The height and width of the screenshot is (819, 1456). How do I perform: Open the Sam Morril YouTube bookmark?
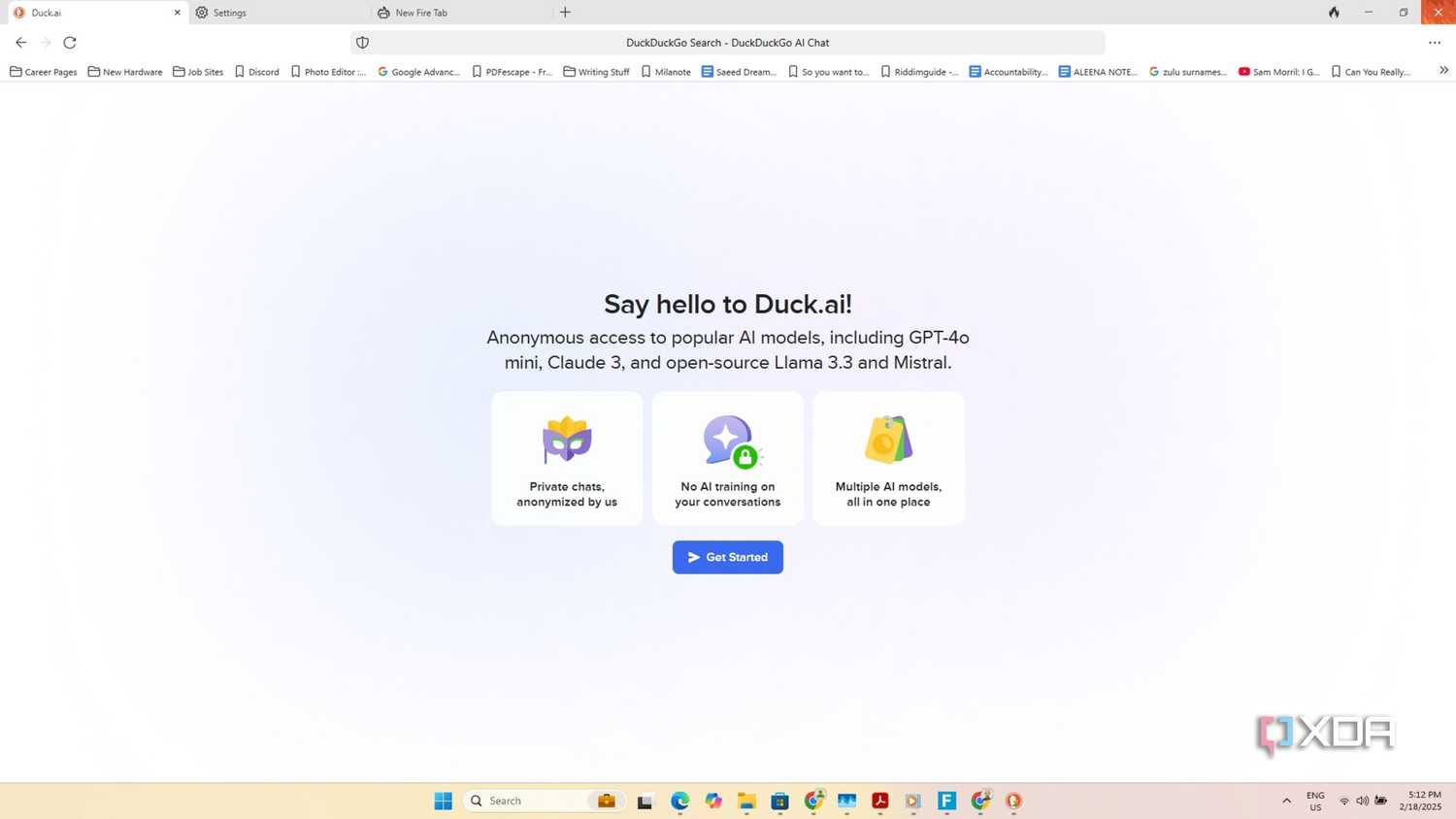1278,72
